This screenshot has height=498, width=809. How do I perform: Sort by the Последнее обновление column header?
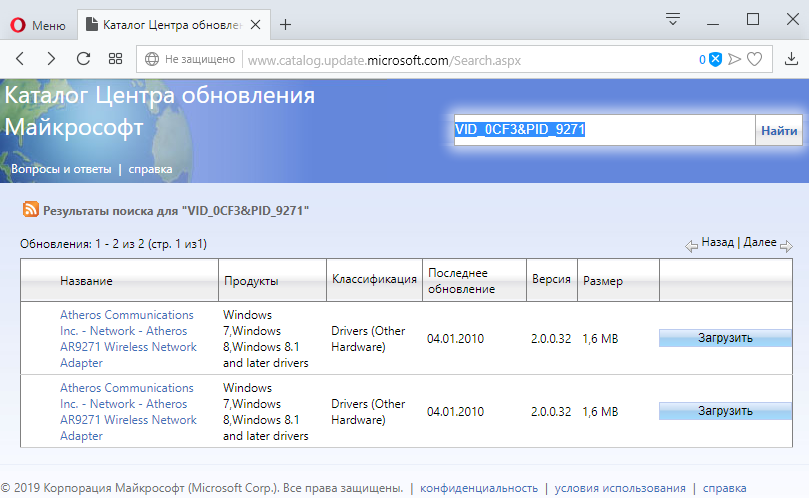(461, 281)
